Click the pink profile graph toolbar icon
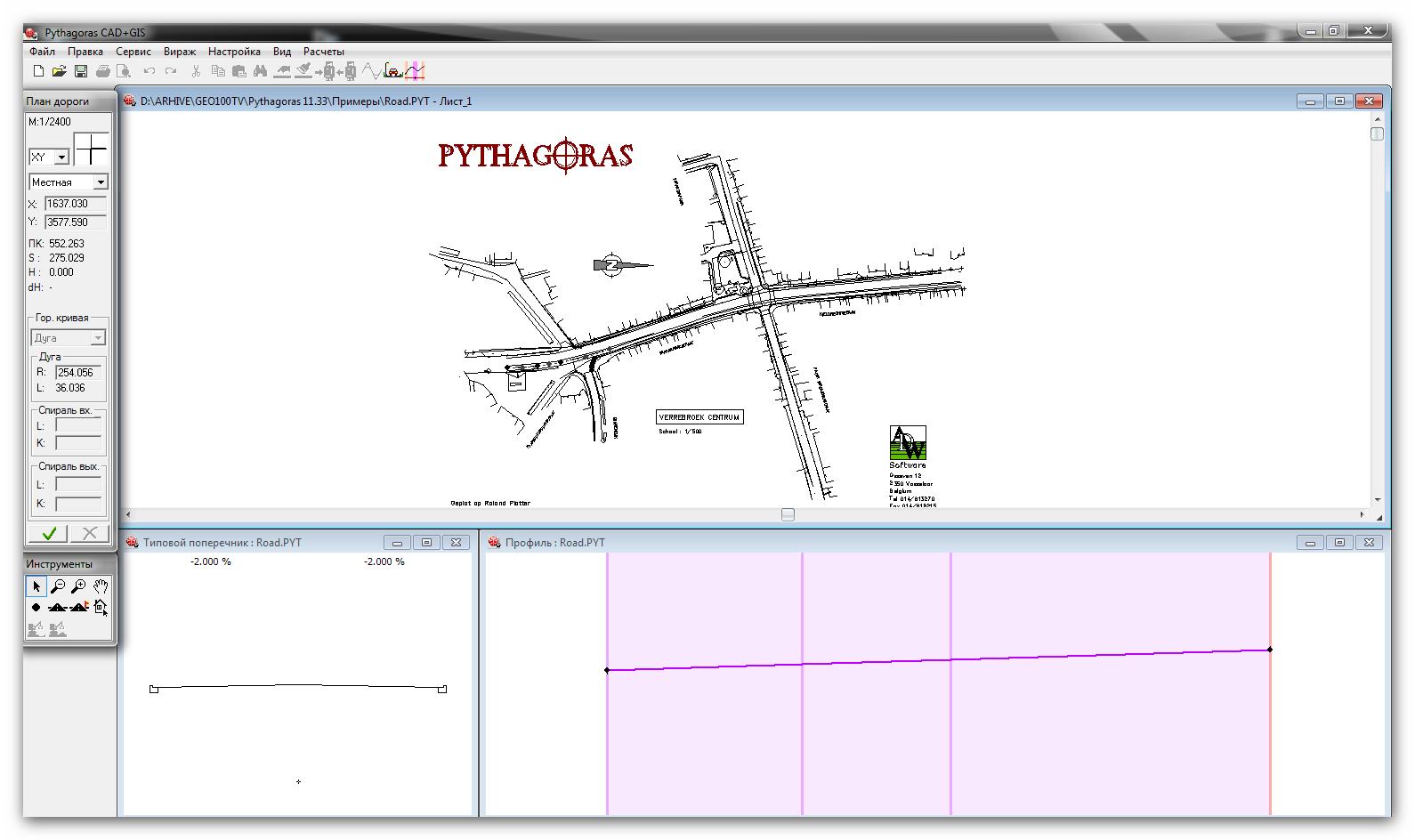The image size is (1415, 840). pos(415,71)
